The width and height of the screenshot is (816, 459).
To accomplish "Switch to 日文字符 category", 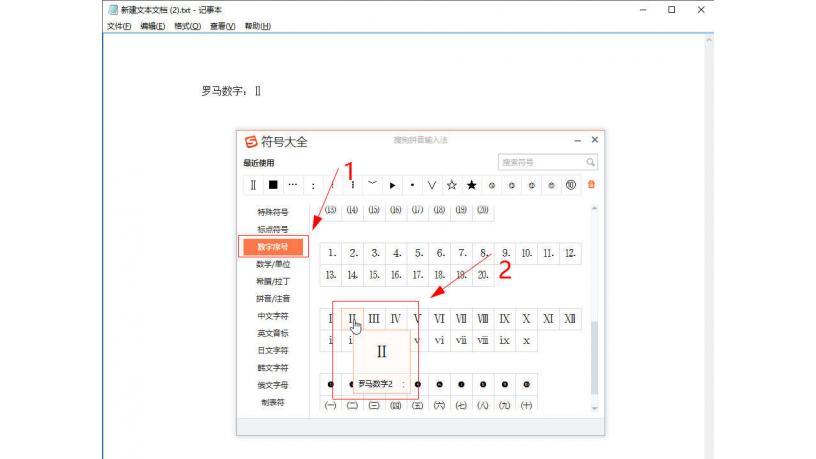I will [273, 350].
